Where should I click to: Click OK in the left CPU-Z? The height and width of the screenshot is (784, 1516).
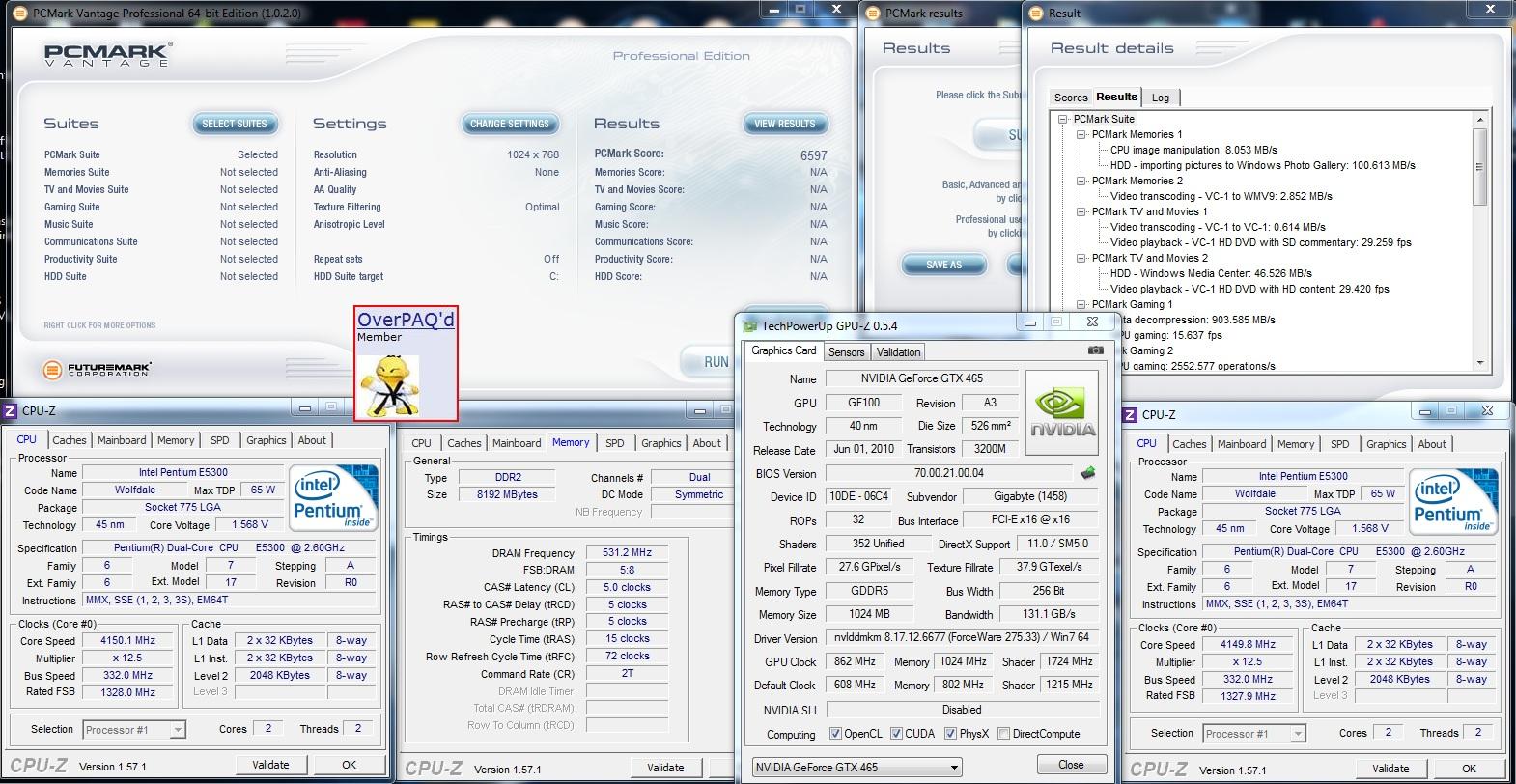point(349,765)
